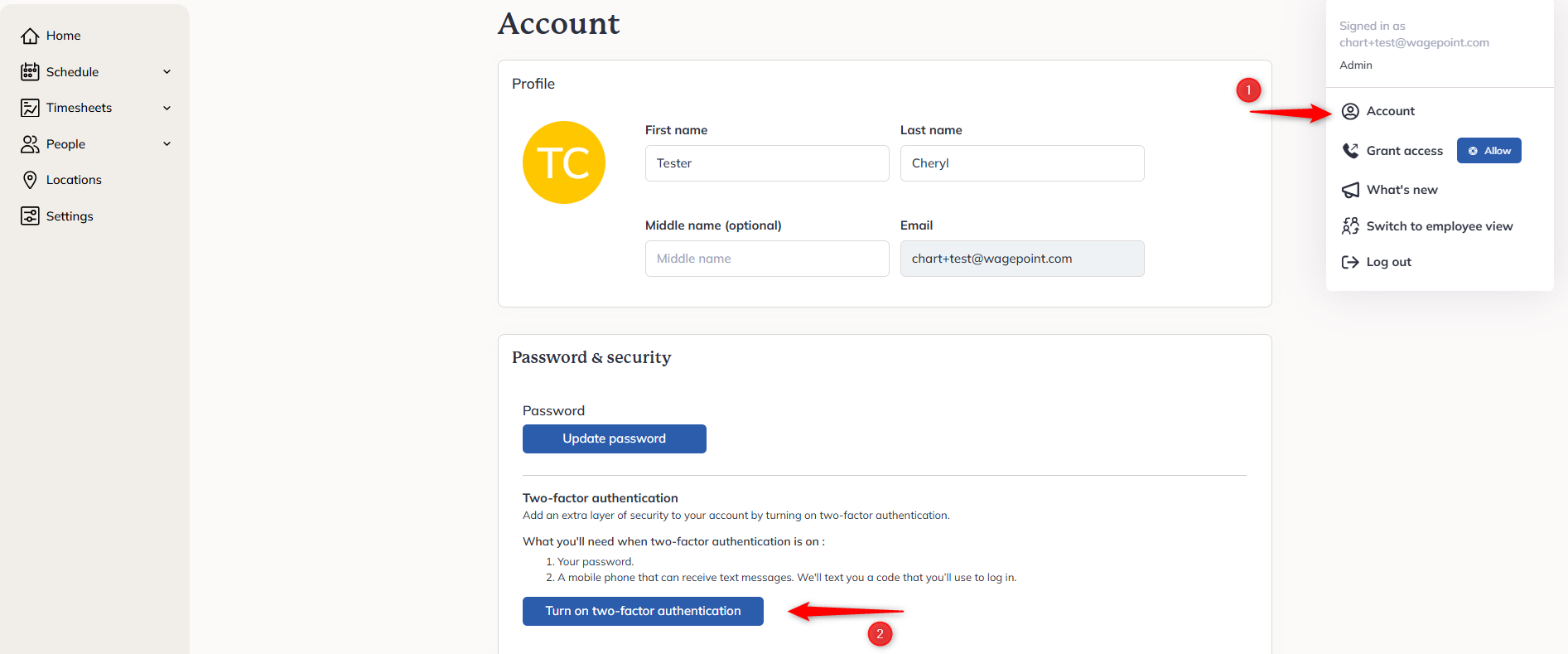Select Switch to employee view menu item
The image size is (1568, 654).
(1439, 226)
